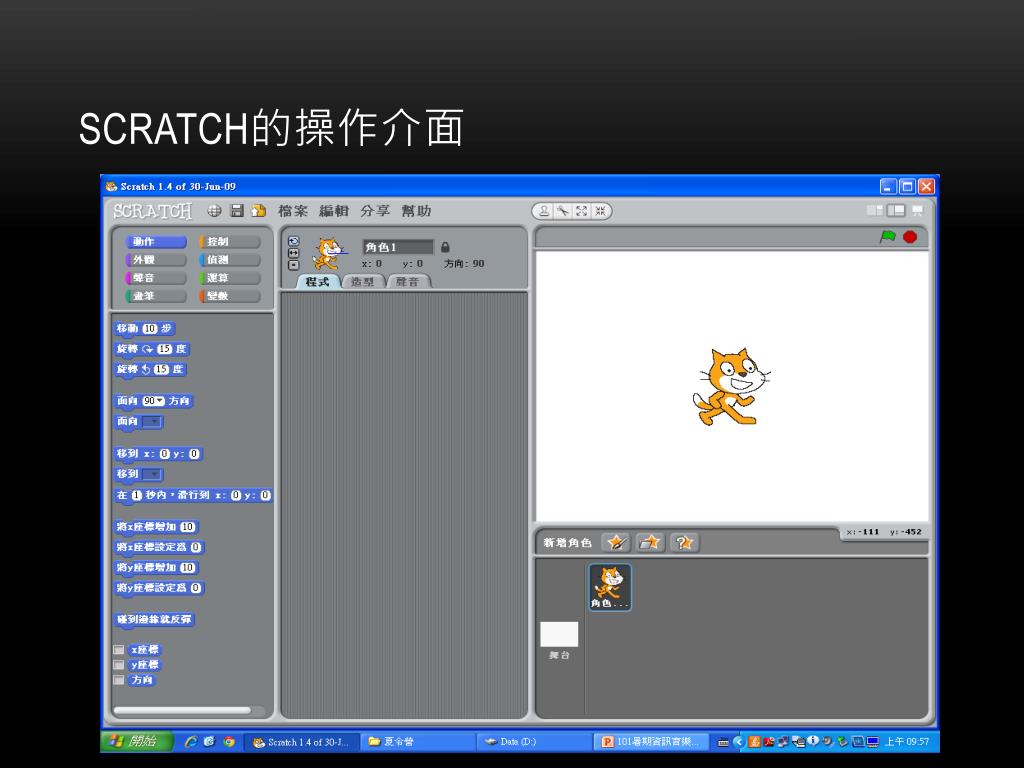Select the 角色 sprite thumbnail in sprite list
The height and width of the screenshot is (768, 1024).
pos(610,587)
